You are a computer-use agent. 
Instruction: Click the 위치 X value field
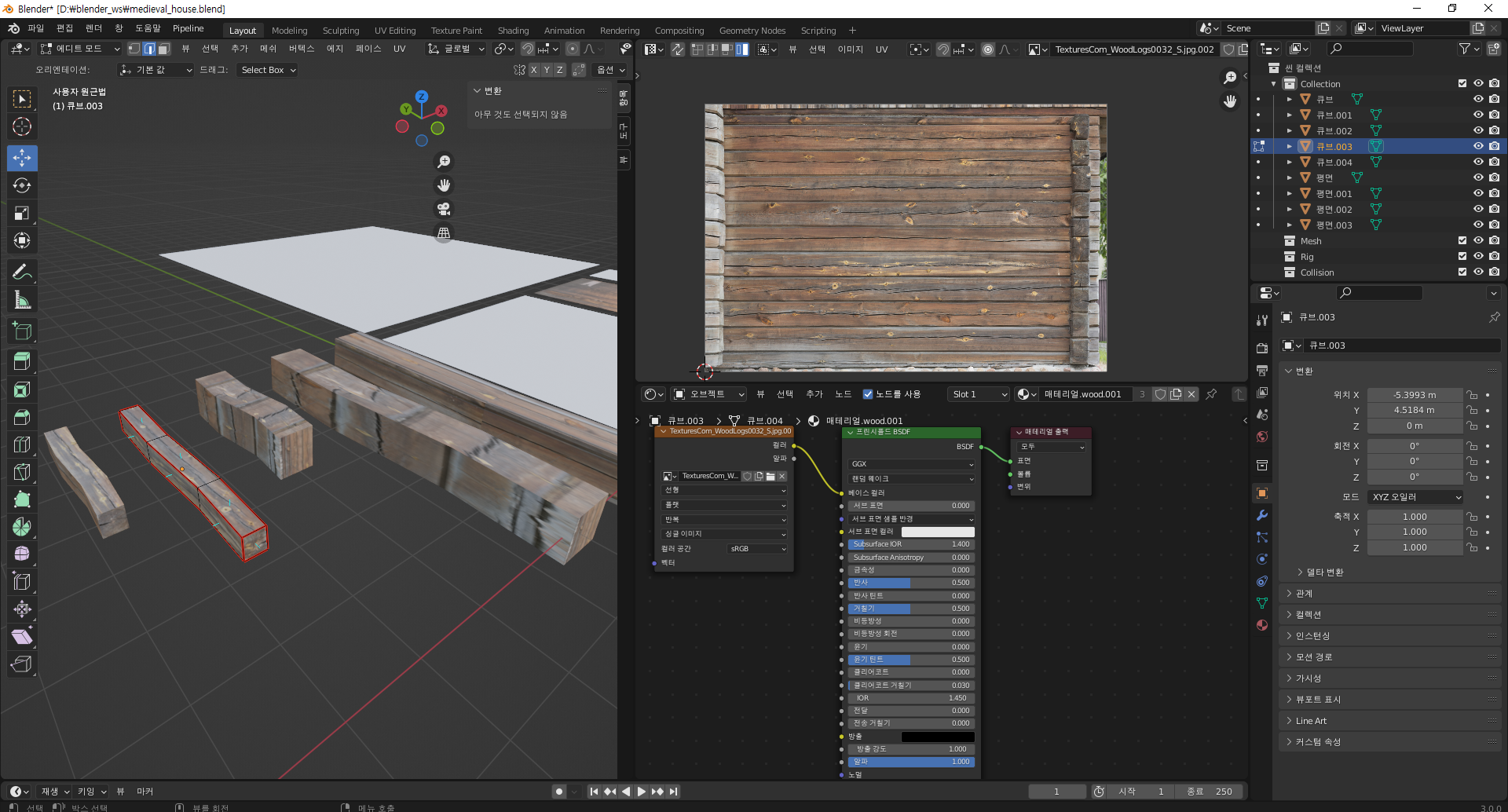click(1415, 395)
